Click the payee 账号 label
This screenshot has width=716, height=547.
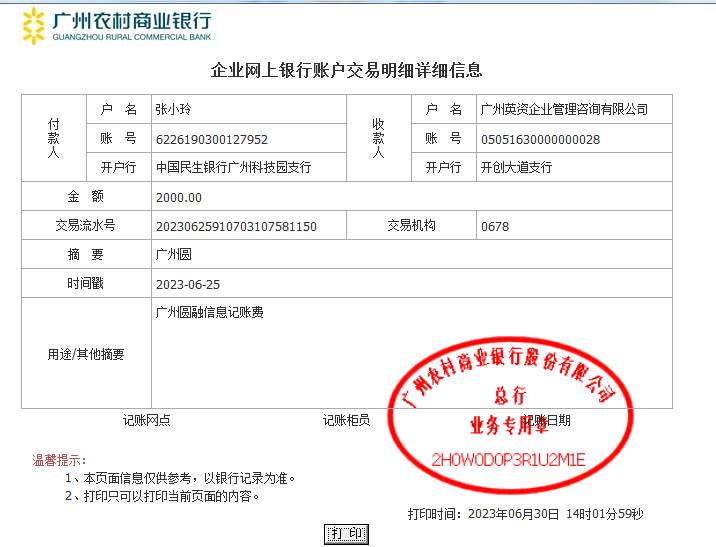pyautogui.click(x=443, y=138)
